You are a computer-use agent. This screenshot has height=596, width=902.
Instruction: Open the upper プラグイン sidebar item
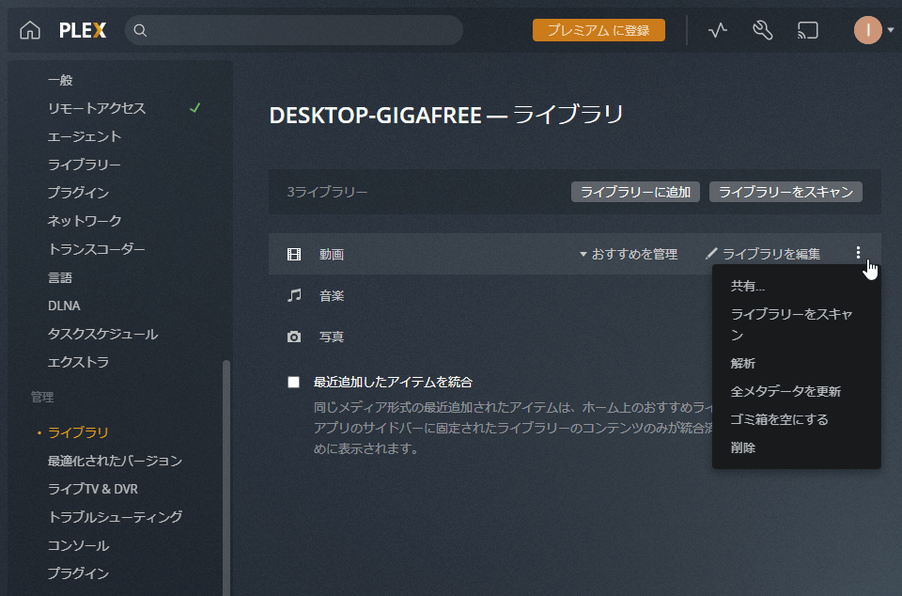coord(78,193)
